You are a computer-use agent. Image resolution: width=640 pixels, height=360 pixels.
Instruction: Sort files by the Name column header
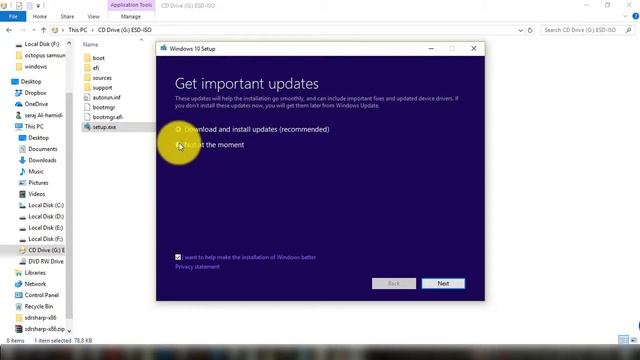click(91, 44)
